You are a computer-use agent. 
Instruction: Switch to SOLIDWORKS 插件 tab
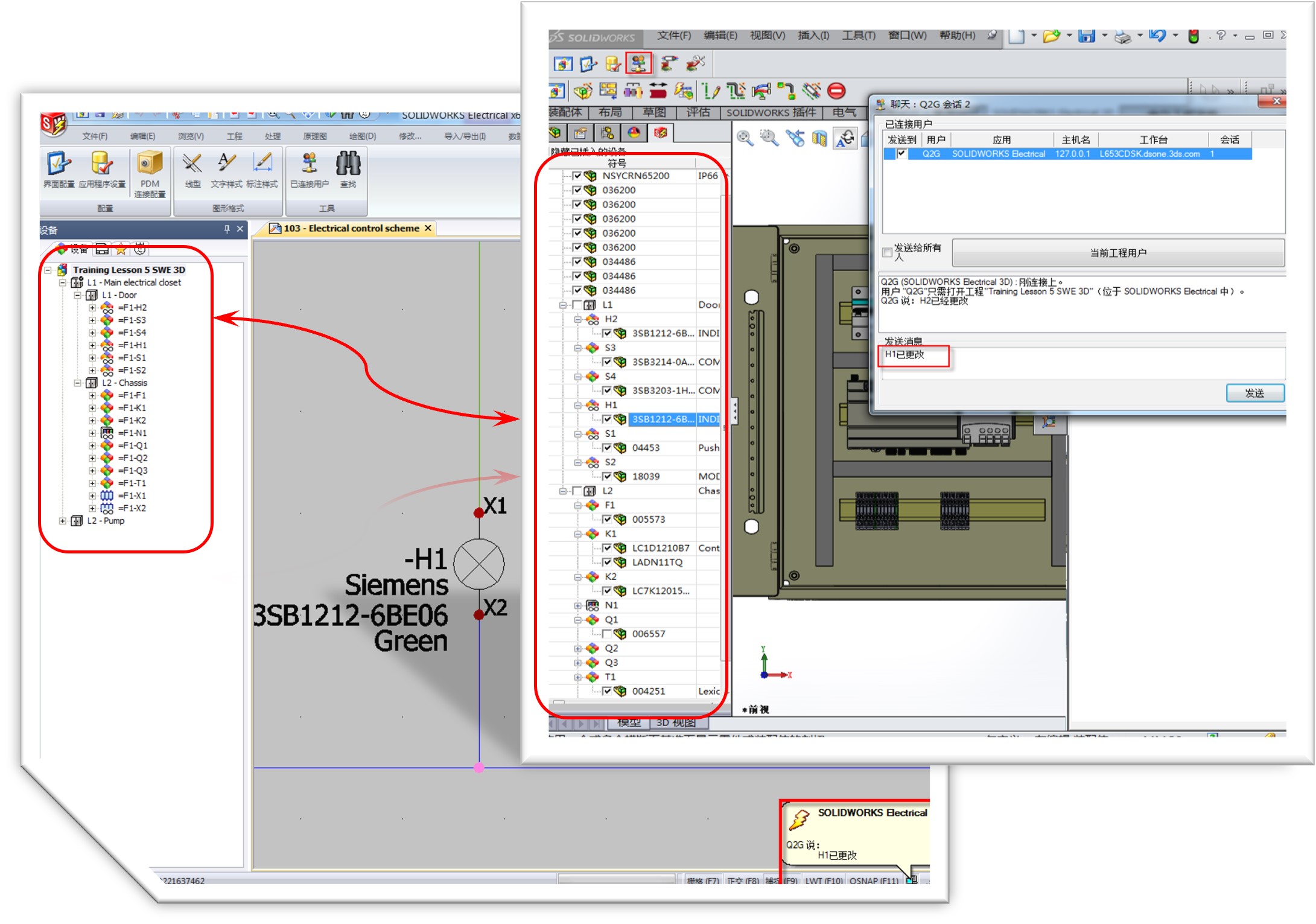pyautogui.click(x=771, y=112)
